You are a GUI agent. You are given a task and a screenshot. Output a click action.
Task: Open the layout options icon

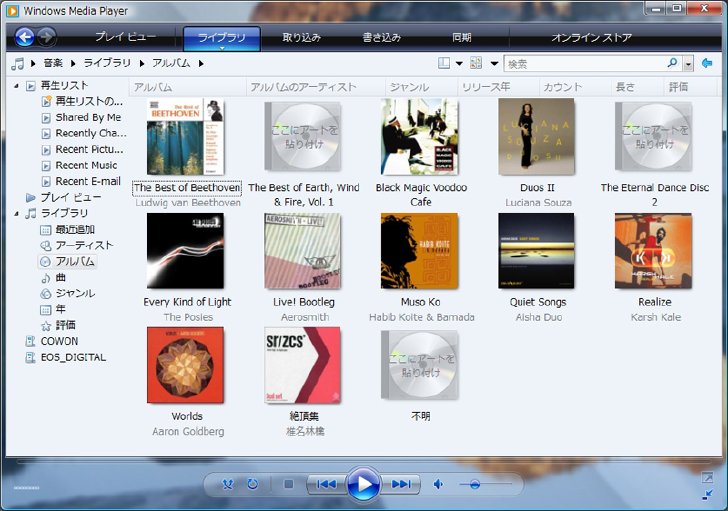tap(444, 63)
